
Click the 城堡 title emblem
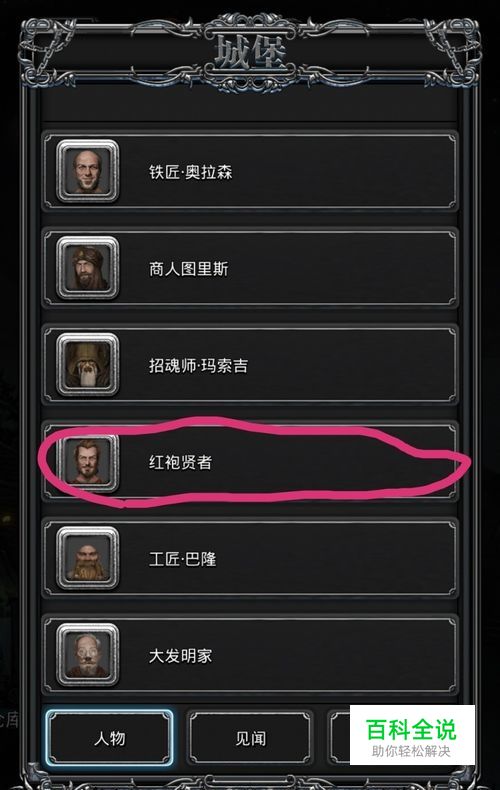pos(250,52)
